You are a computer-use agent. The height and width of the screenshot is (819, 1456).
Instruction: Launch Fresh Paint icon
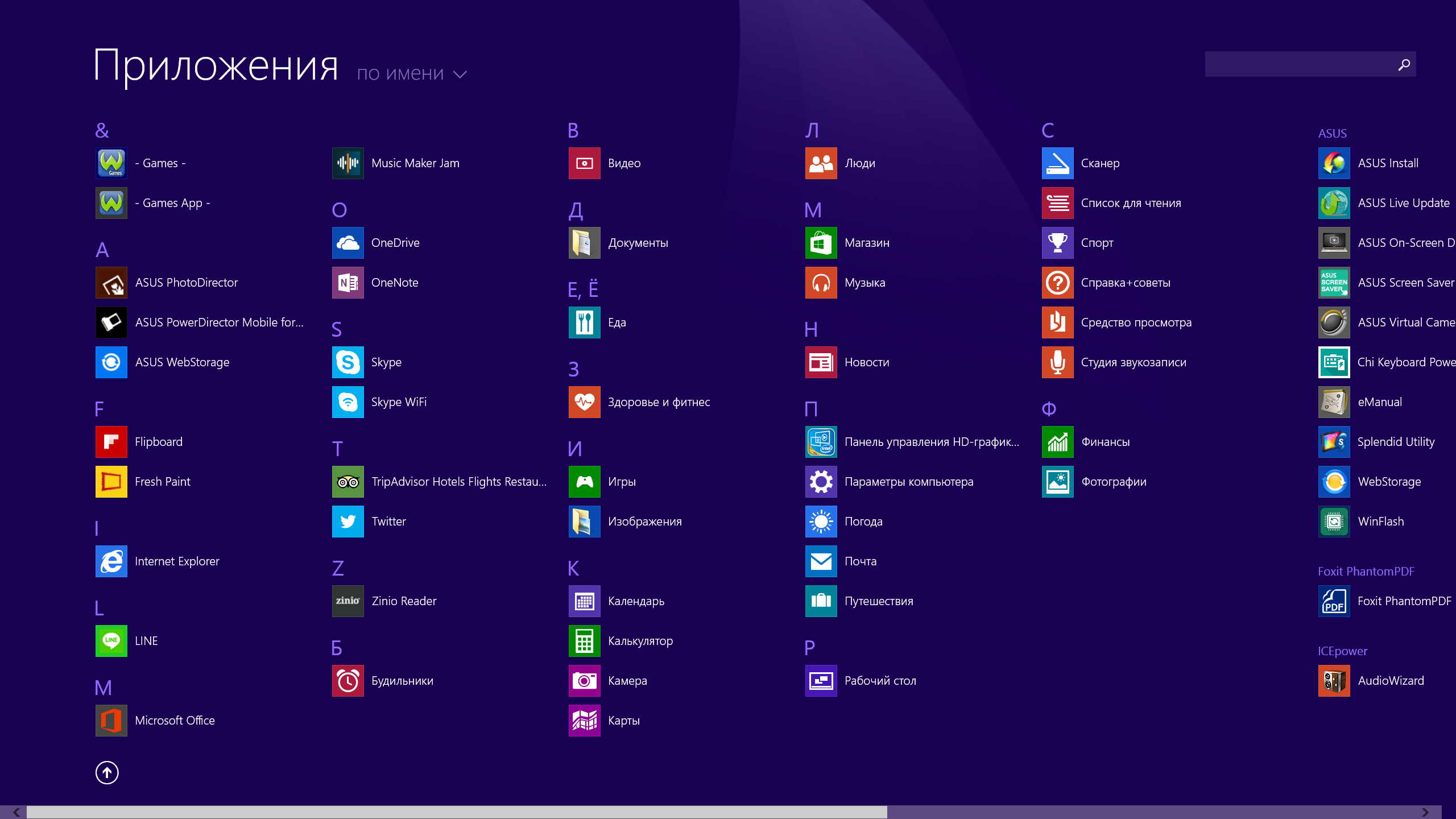click(111, 482)
